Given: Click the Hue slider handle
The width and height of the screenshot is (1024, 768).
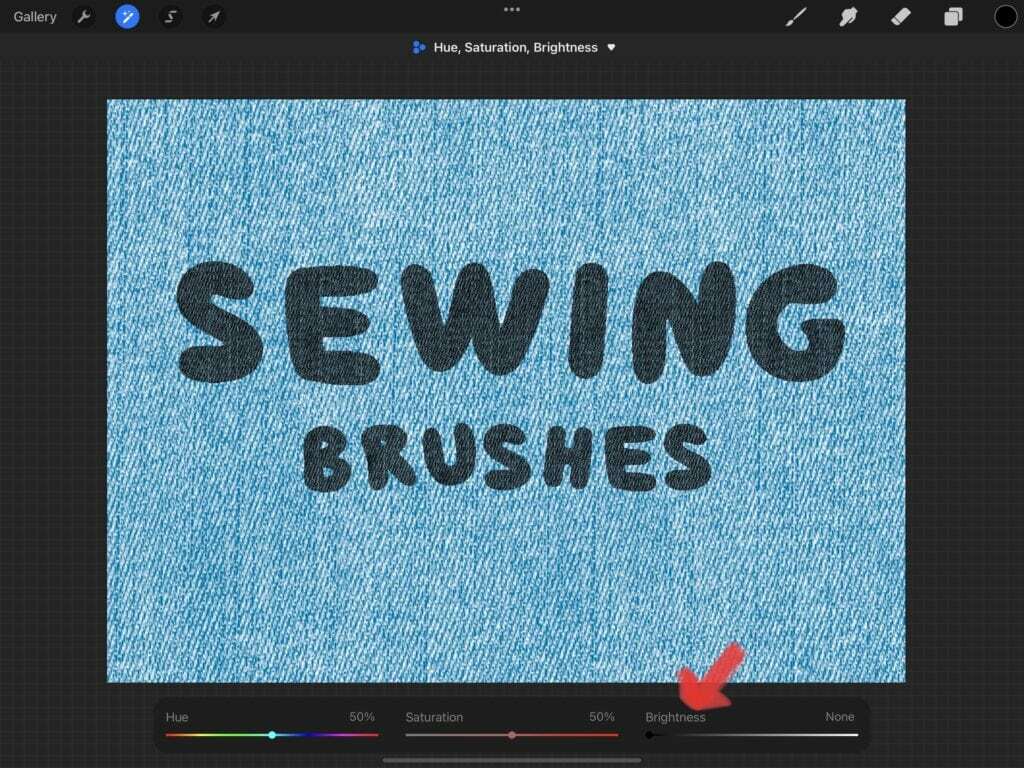Looking at the screenshot, I should [272, 735].
